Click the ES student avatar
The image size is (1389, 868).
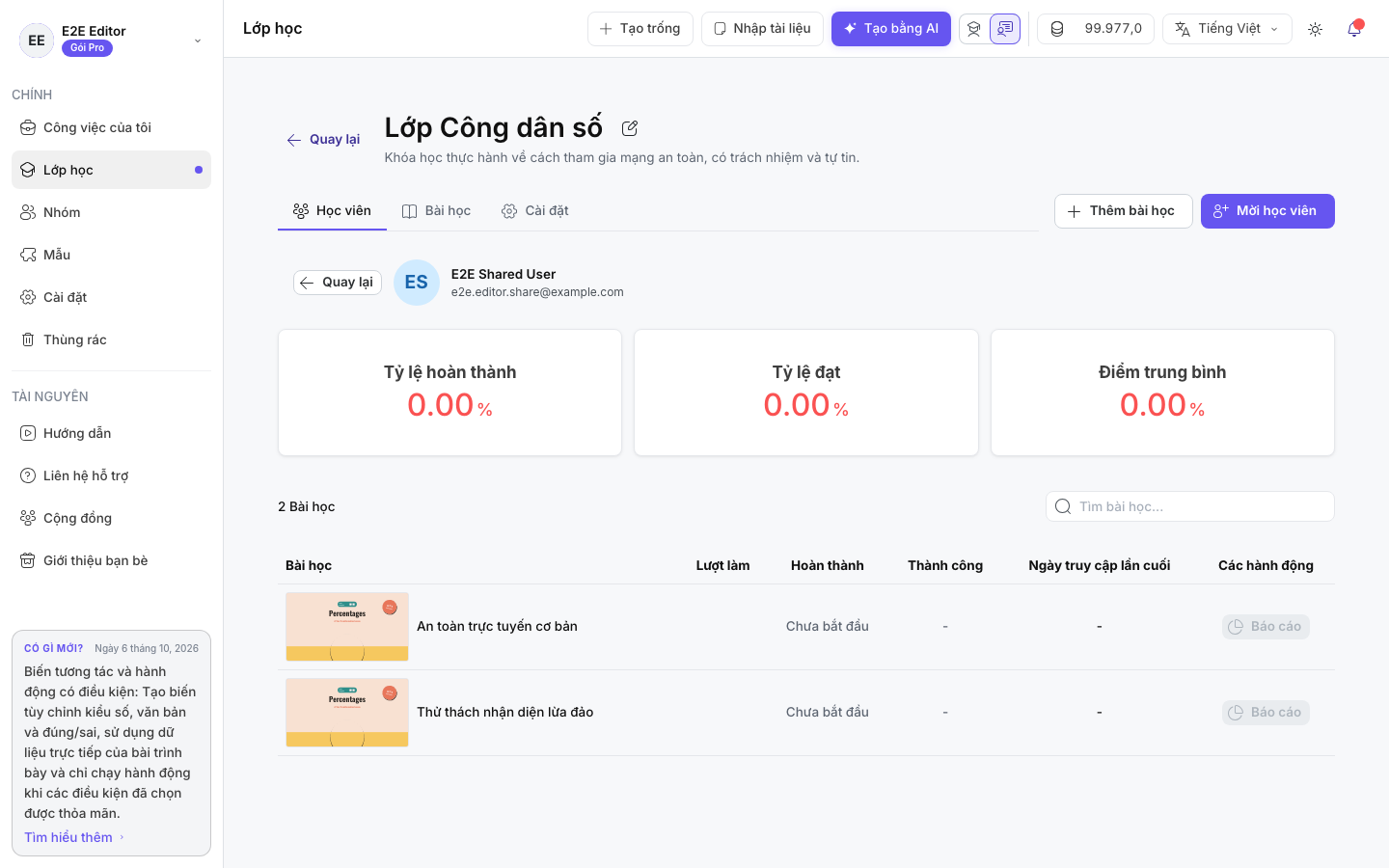coord(417,283)
